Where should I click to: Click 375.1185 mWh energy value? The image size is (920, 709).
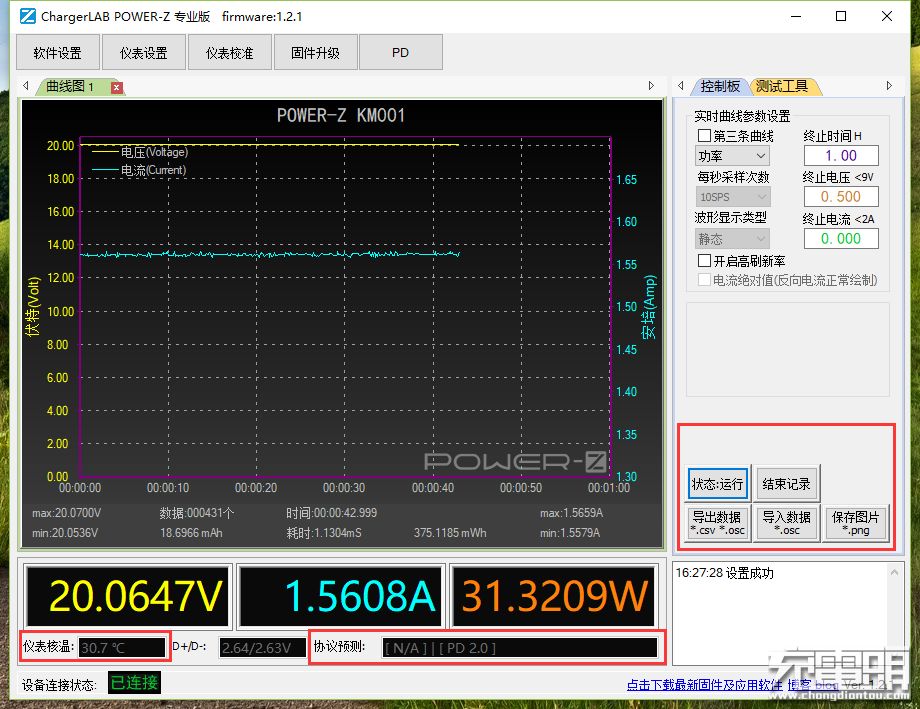pos(450,533)
